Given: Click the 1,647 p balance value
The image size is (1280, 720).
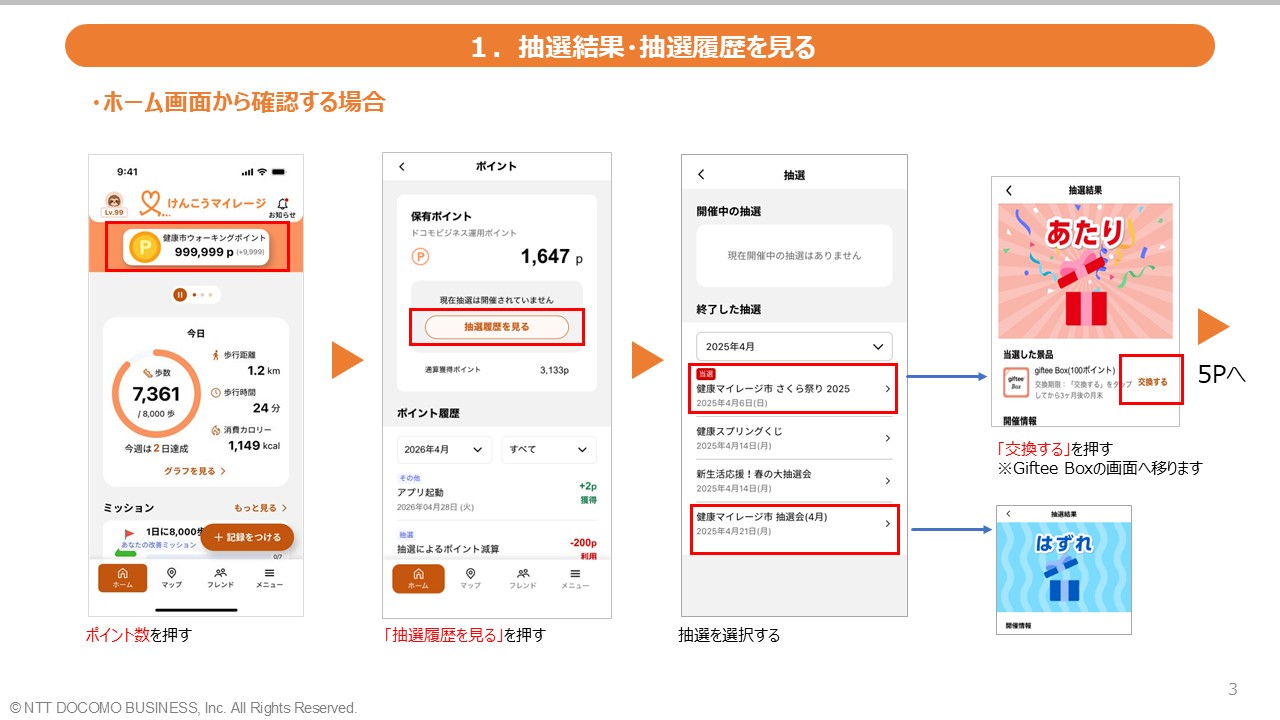Looking at the screenshot, I should (552, 257).
